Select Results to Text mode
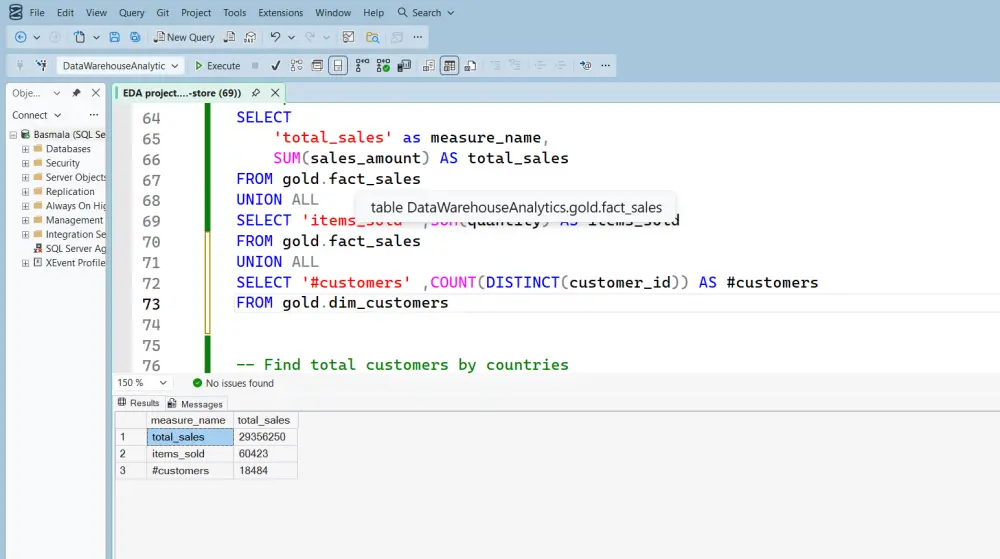The width and height of the screenshot is (1000, 559). tap(429, 66)
